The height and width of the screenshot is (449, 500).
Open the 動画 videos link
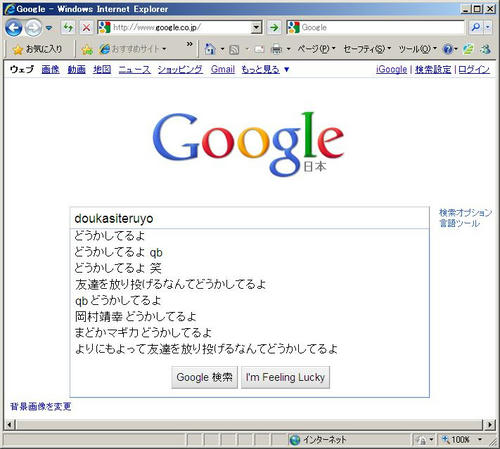pos(77,69)
